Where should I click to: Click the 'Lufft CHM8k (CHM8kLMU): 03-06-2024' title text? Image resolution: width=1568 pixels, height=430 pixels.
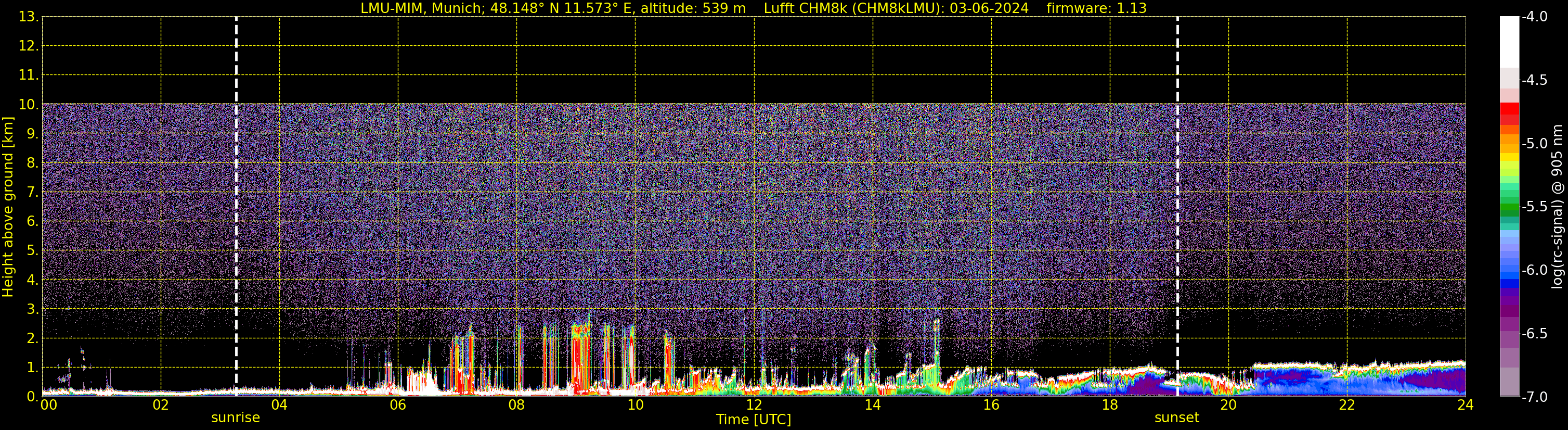coord(896,8)
